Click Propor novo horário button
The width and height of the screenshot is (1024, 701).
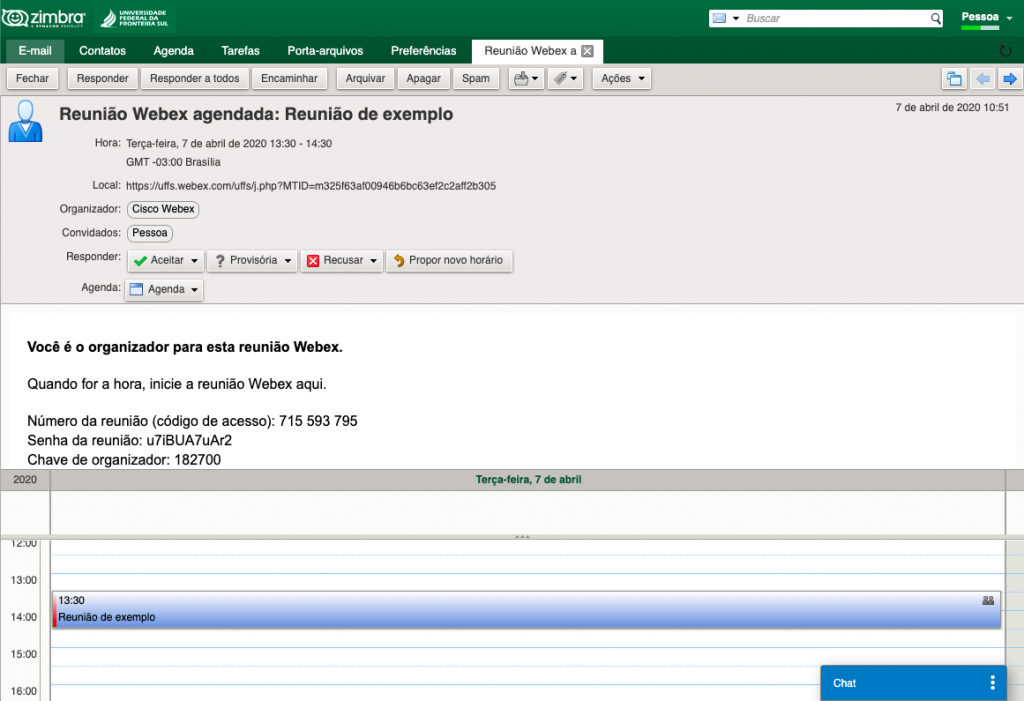[x=449, y=261]
